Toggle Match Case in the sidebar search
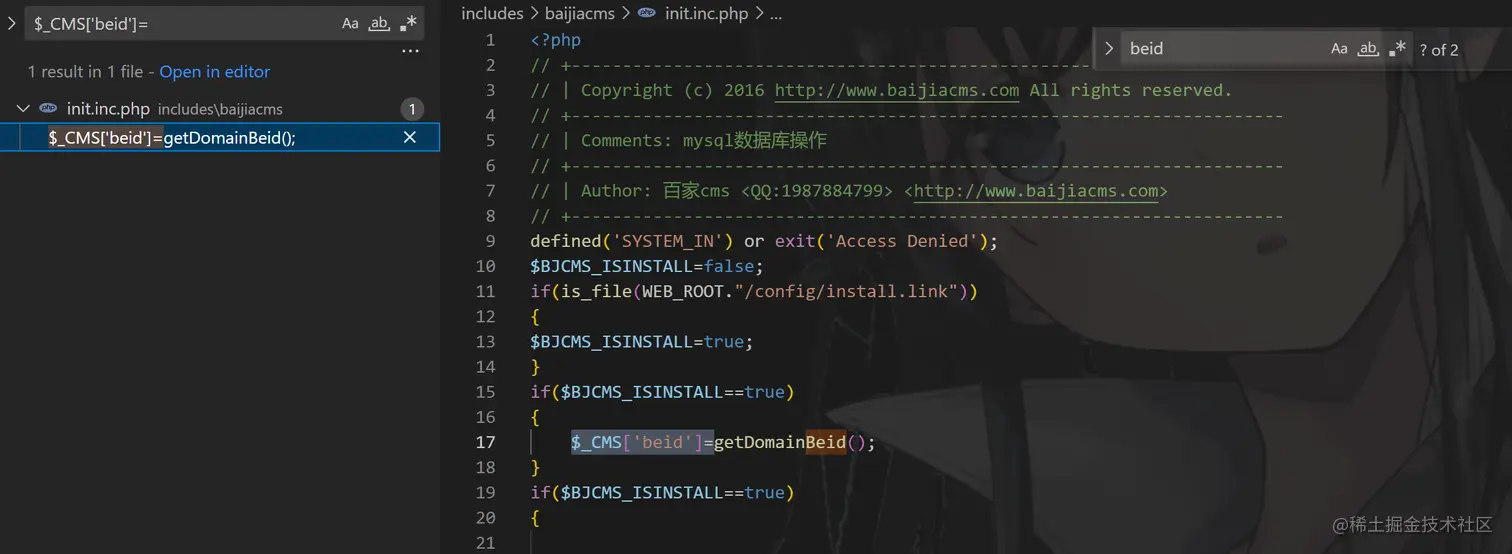Viewport: 1512px width, 554px height. pos(350,24)
